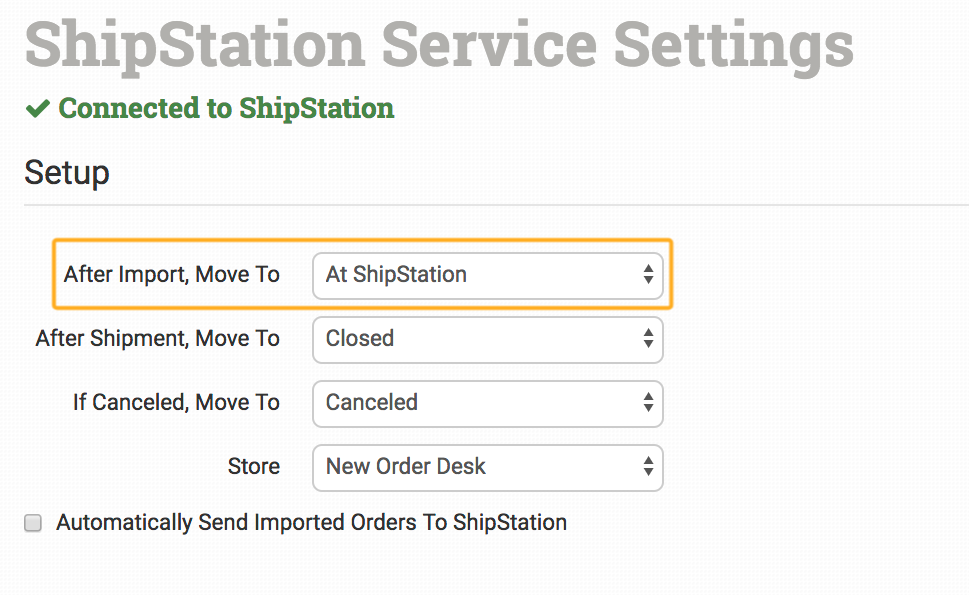Click the After Import, Move To label
Screen dimensions: 969x595
click(172, 274)
